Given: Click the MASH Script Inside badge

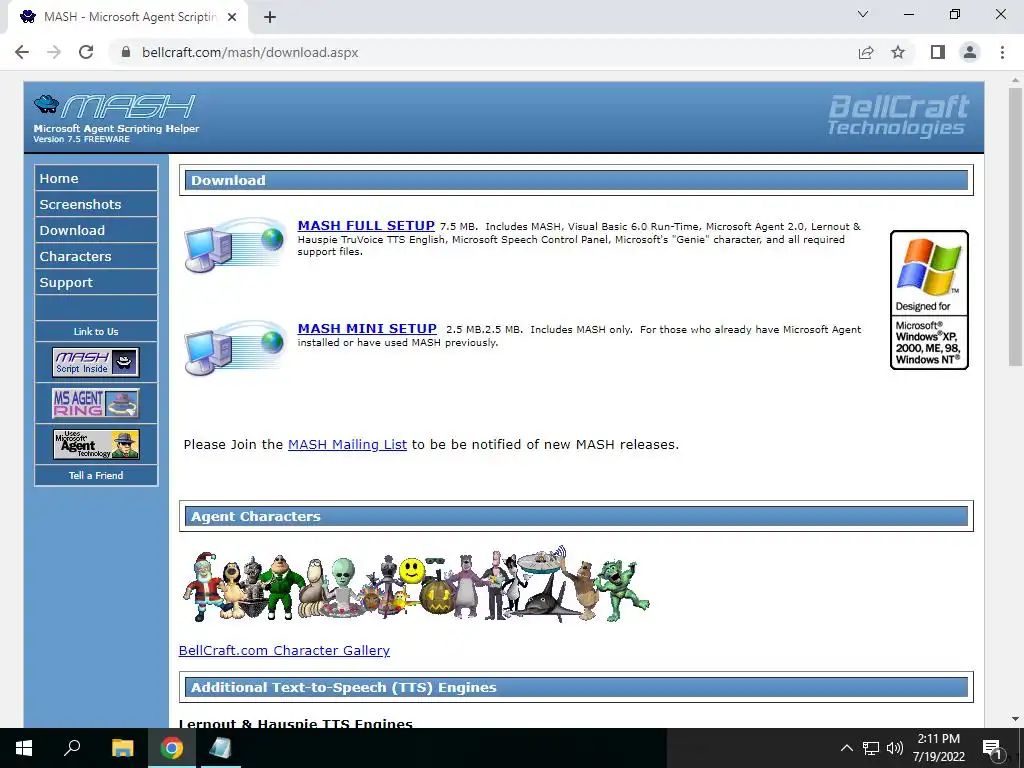Looking at the screenshot, I should point(96,362).
